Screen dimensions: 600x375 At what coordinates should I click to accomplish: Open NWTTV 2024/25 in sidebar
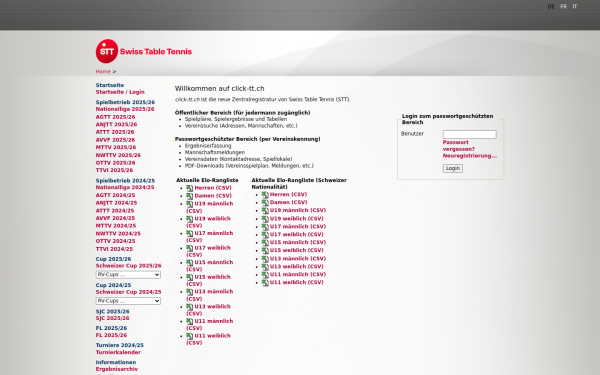click(118, 234)
